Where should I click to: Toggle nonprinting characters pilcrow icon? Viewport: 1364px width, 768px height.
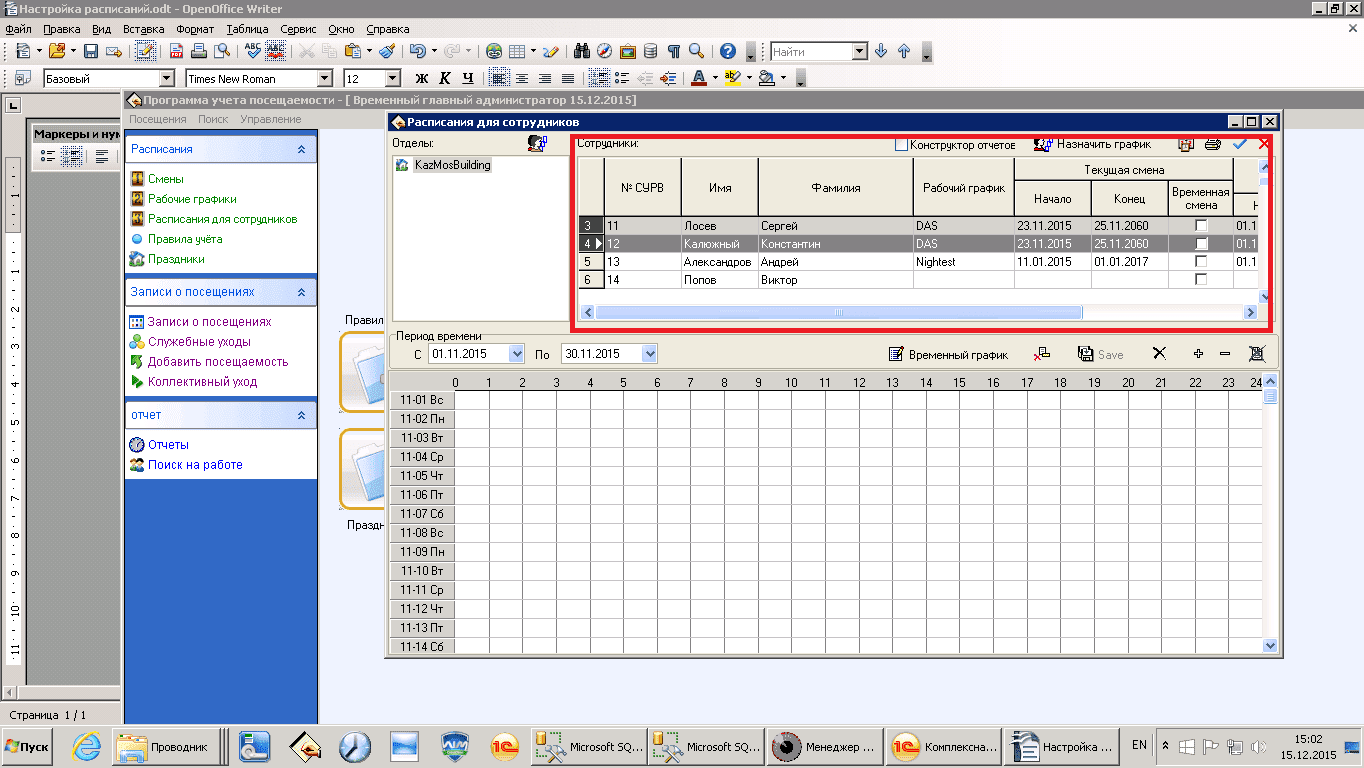pyautogui.click(x=674, y=51)
